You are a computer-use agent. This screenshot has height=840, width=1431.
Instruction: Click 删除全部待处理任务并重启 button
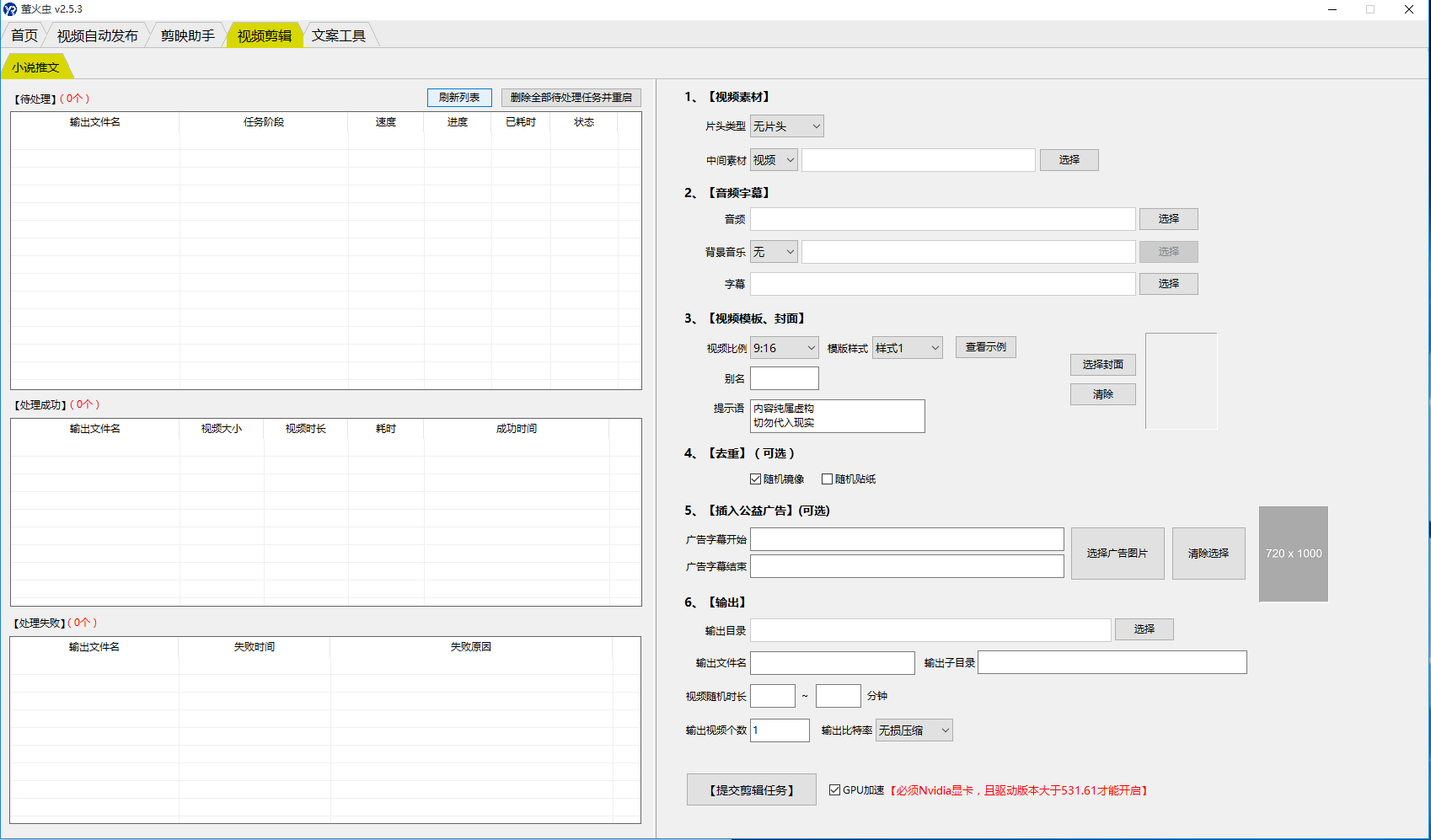pyautogui.click(x=571, y=98)
